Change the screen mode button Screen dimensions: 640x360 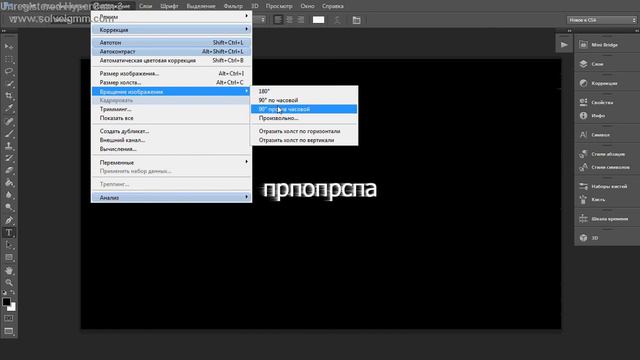point(9,331)
